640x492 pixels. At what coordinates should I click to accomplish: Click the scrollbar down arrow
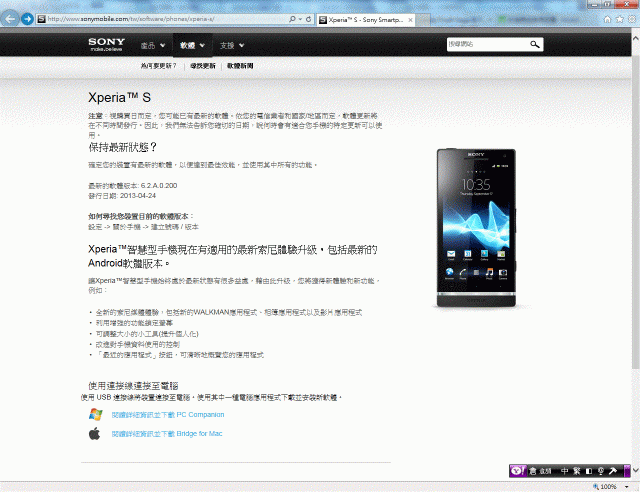(636, 470)
